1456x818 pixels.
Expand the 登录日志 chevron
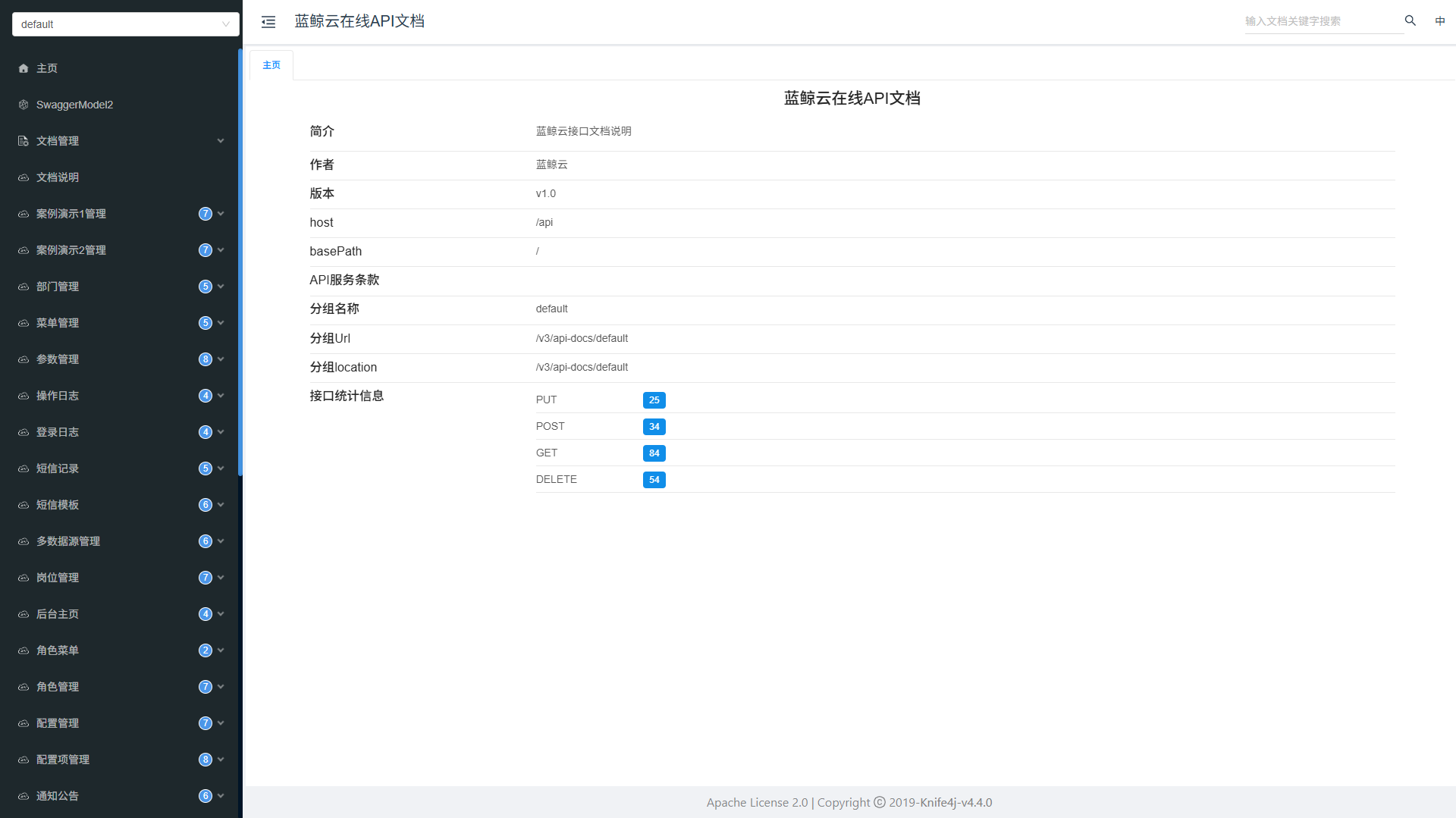(x=221, y=431)
